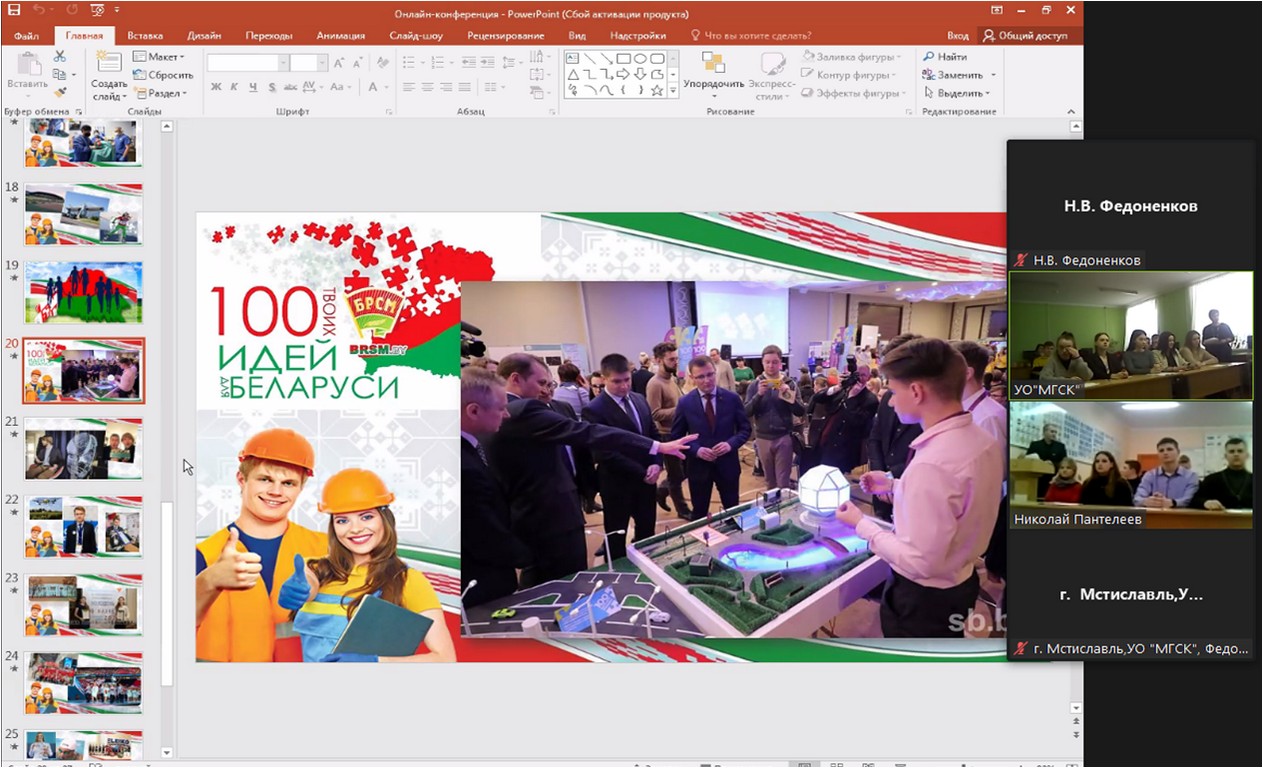
Task: Toggle underline Ч formatting
Action: (x=253, y=87)
